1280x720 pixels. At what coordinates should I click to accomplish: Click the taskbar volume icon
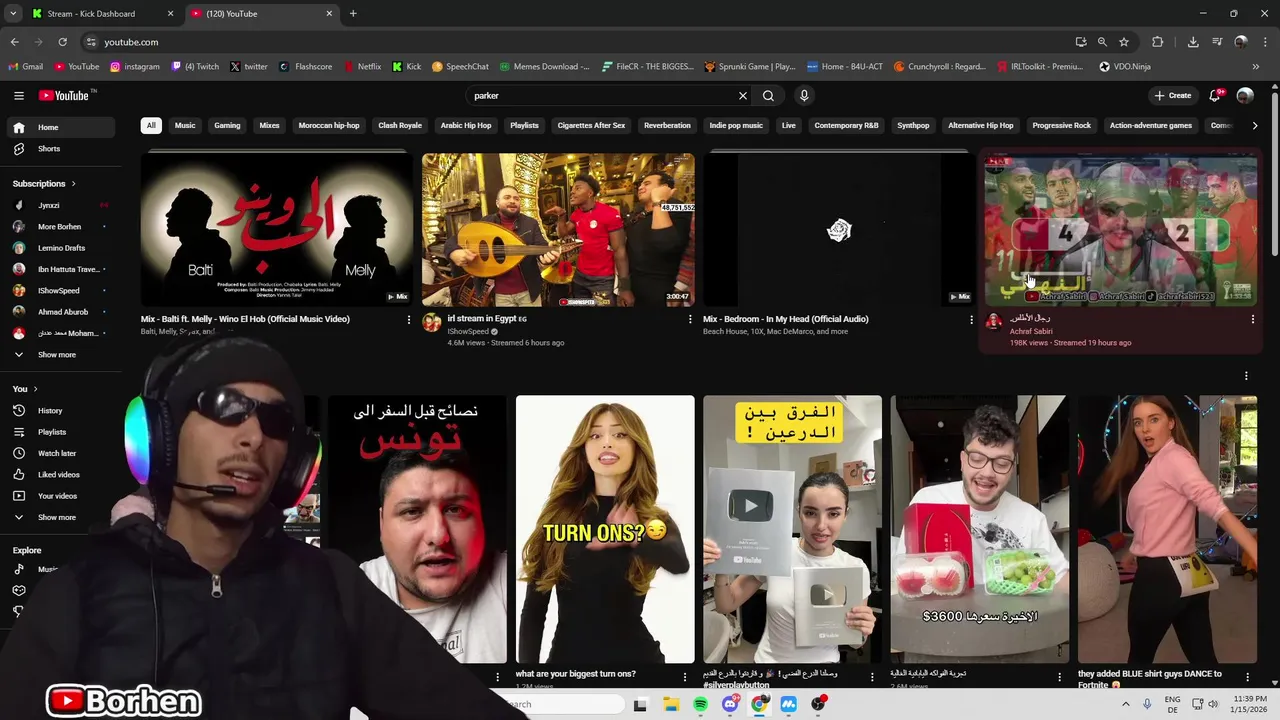[x=1213, y=704]
